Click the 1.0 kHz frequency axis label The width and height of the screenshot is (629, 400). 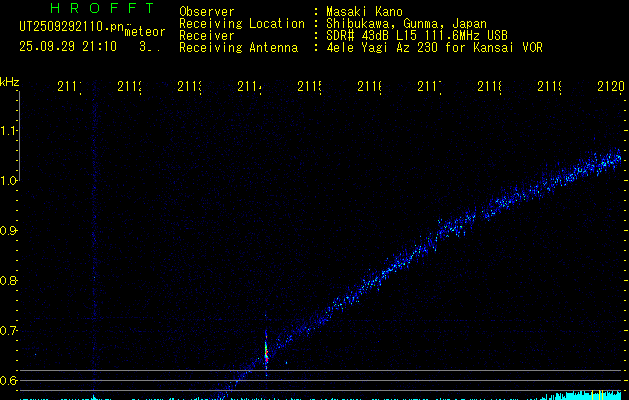(9, 180)
